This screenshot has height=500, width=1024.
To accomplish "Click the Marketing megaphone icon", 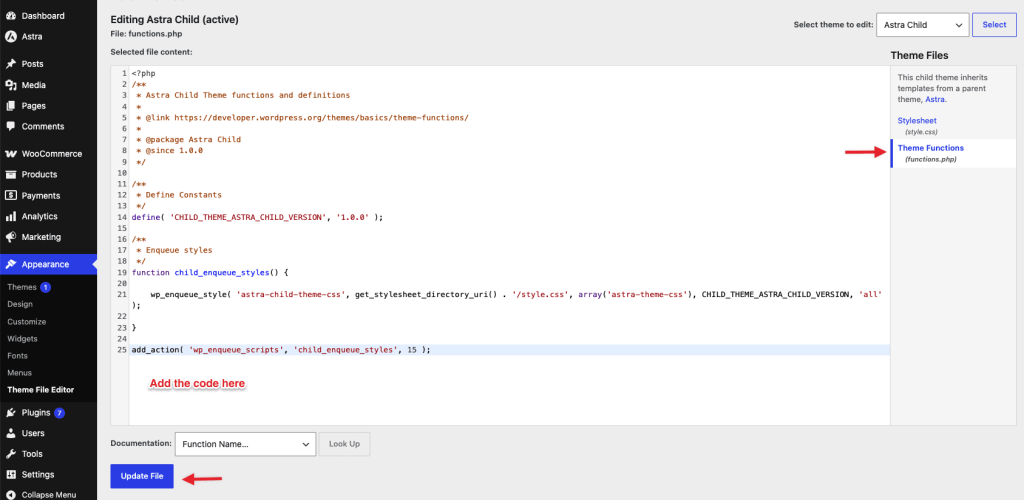I will [x=10, y=237].
